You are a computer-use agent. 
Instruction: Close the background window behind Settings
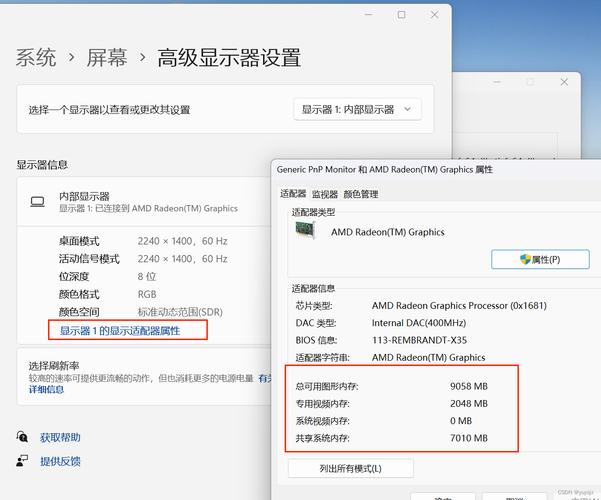pos(564,82)
